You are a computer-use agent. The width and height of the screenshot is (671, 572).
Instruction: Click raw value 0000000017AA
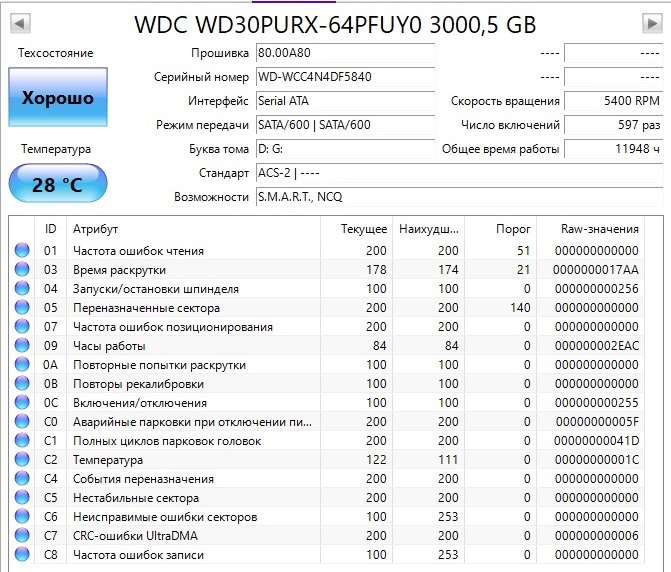click(596, 270)
